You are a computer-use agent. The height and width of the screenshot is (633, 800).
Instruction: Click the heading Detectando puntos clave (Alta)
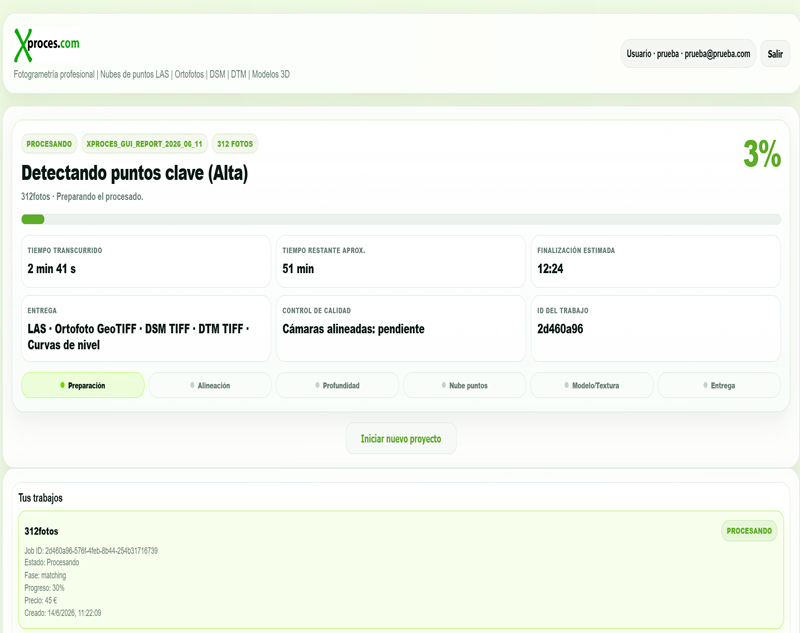pyautogui.click(x=135, y=173)
